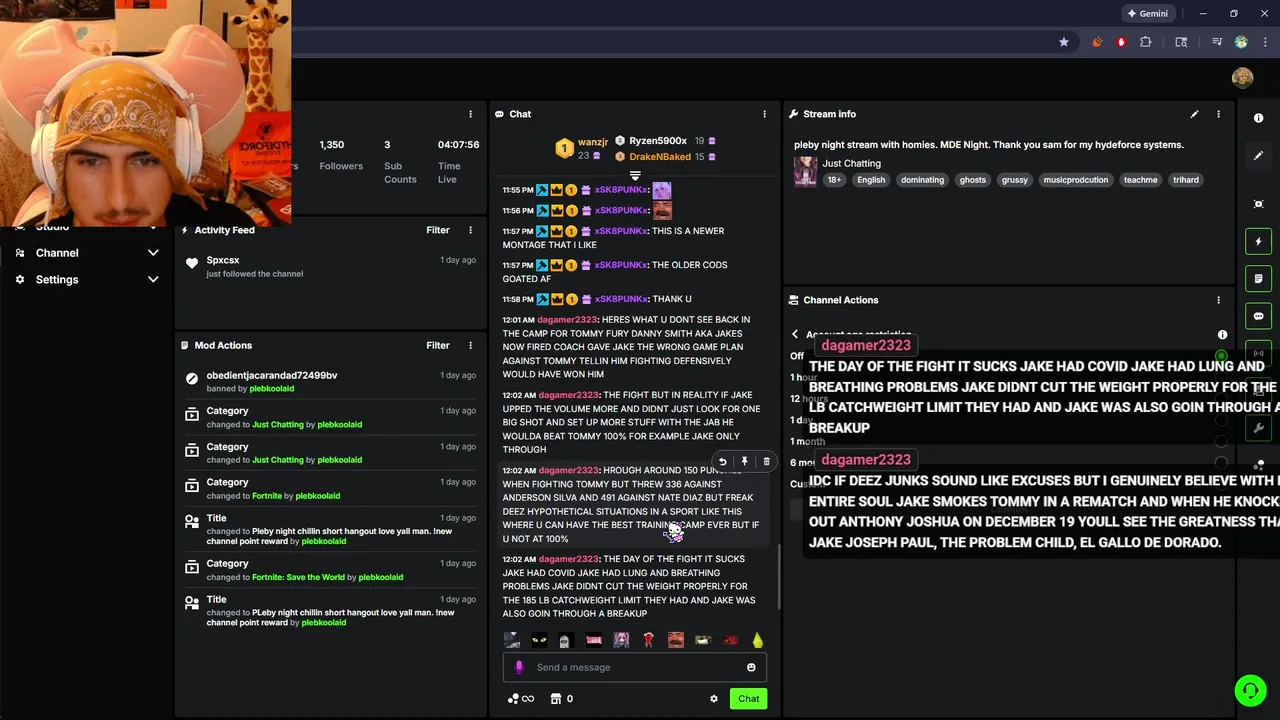This screenshot has width=1280, height=720.
Task: Click the English stream tag
Action: pyautogui.click(x=871, y=180)
